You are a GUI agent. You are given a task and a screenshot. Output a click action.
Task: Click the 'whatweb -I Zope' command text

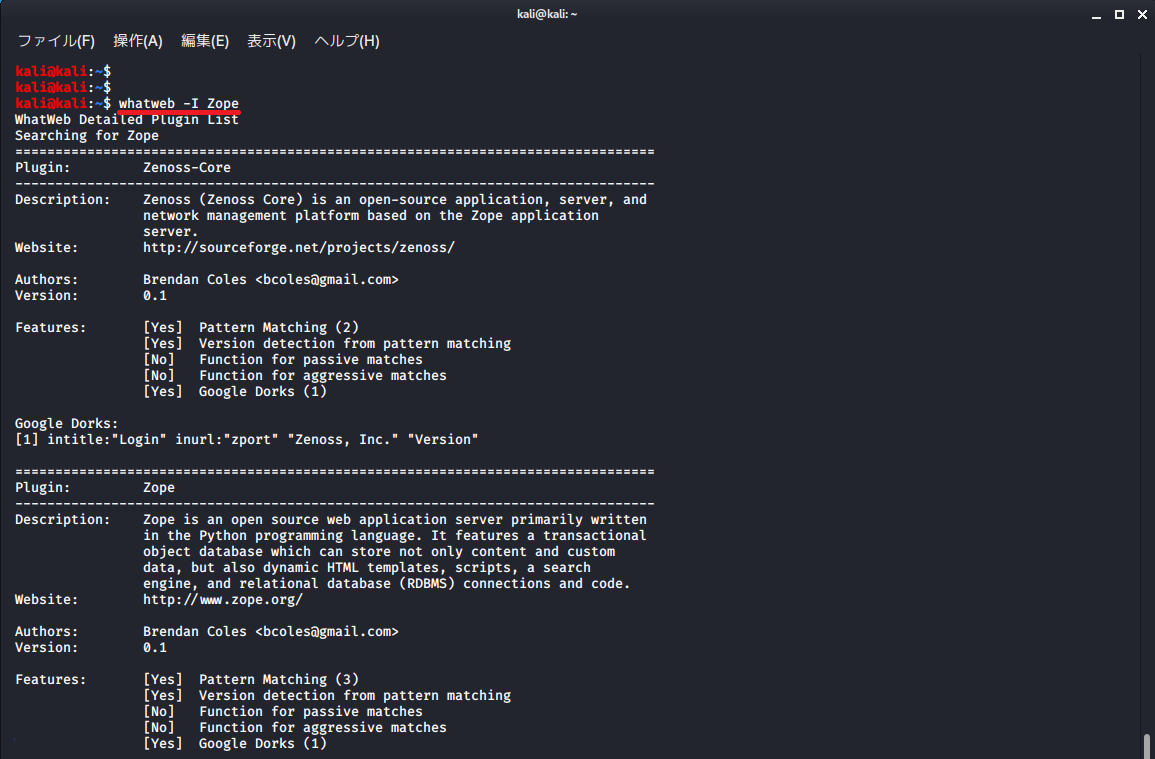(x=179, y=103)
